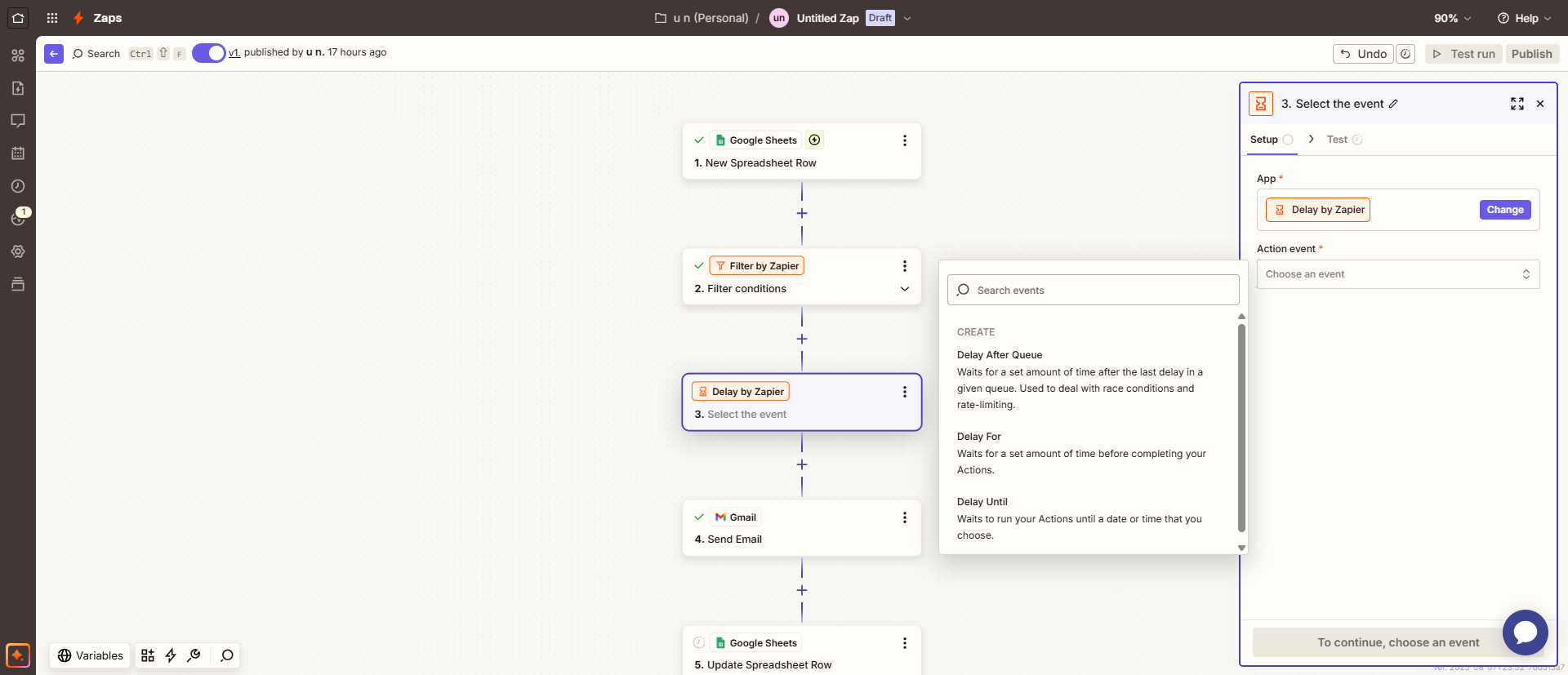Click the trigger badge icon on Google Sheets step
Image resolution: width=1568 pixels, height=675 pixels.
click(814, 140)
